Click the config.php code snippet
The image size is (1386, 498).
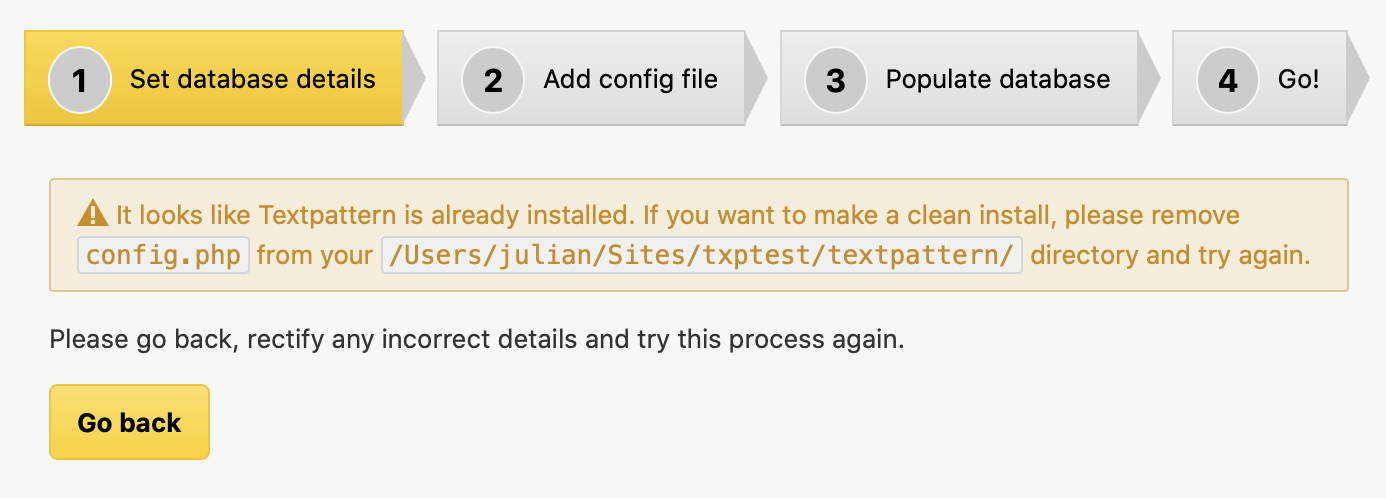[163, 255]
